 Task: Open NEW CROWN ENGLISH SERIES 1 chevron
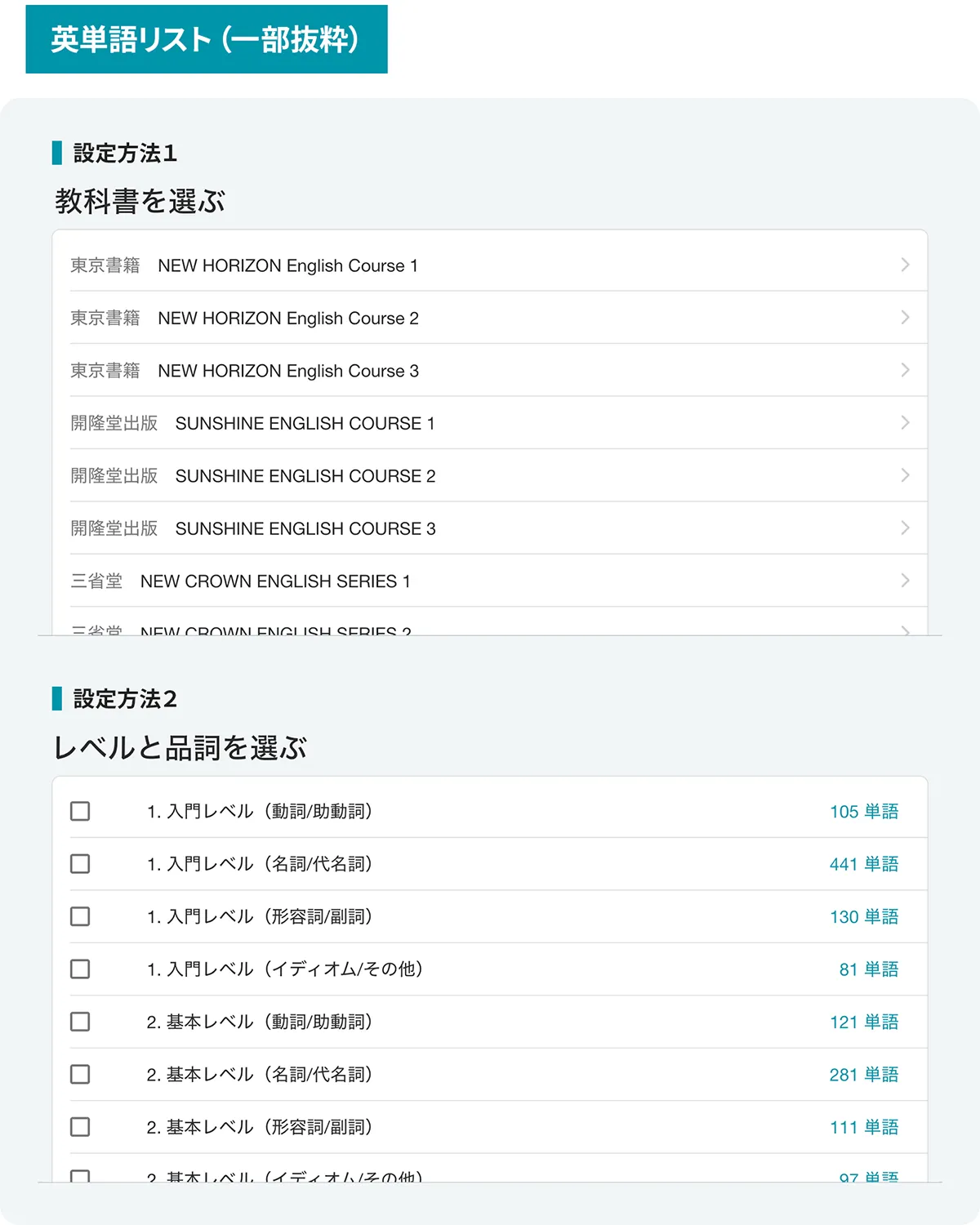[905, 581]
